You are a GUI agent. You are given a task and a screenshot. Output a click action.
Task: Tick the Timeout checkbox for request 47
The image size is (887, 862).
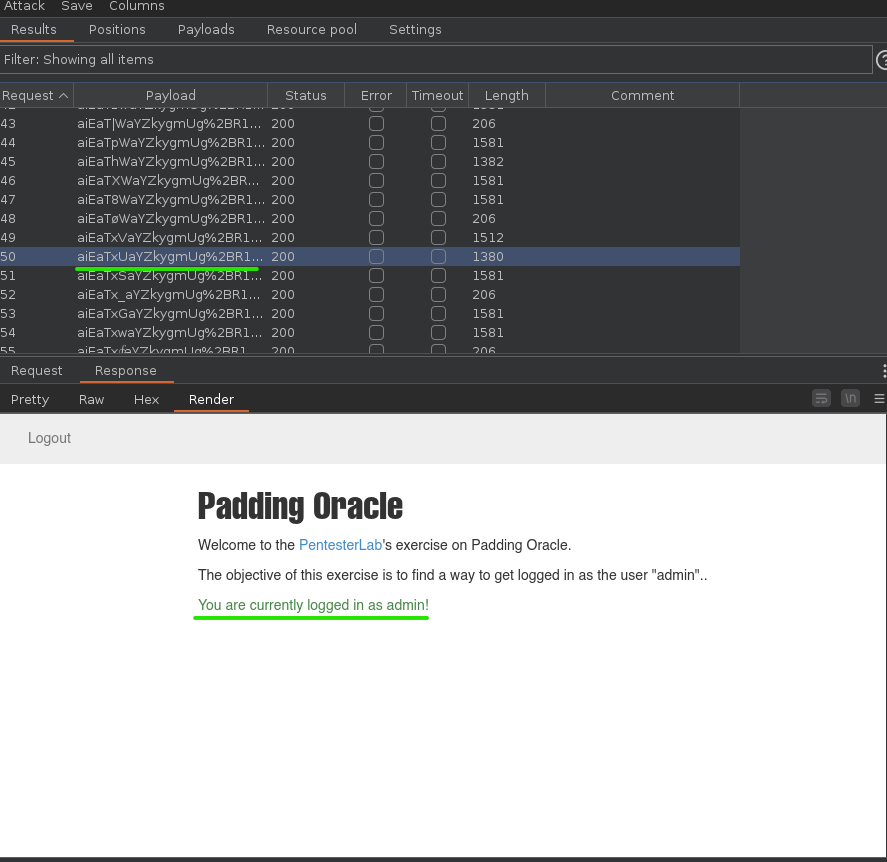point(438,200)
